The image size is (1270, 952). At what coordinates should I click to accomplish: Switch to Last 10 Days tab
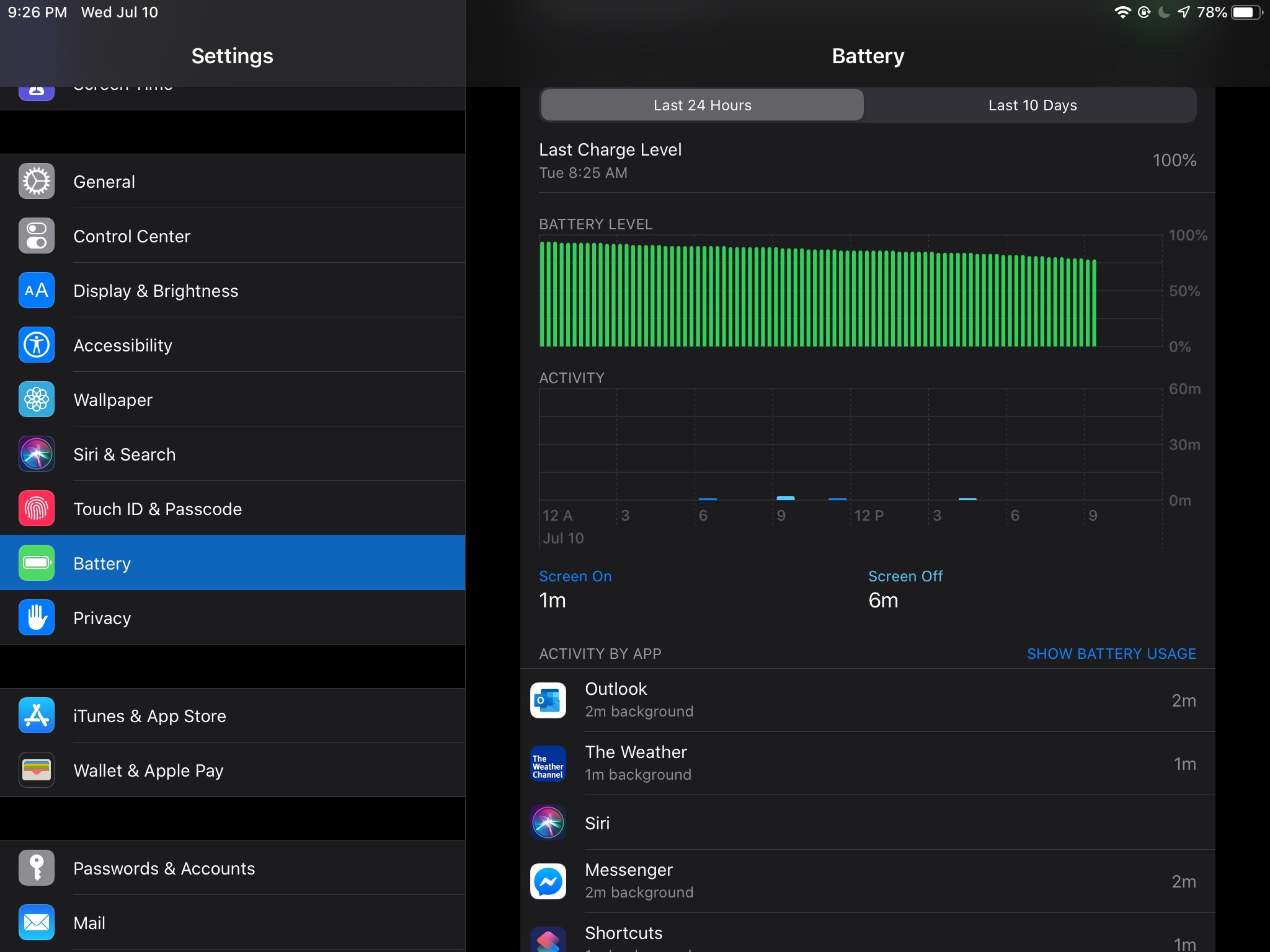(x=1032, y=105)
